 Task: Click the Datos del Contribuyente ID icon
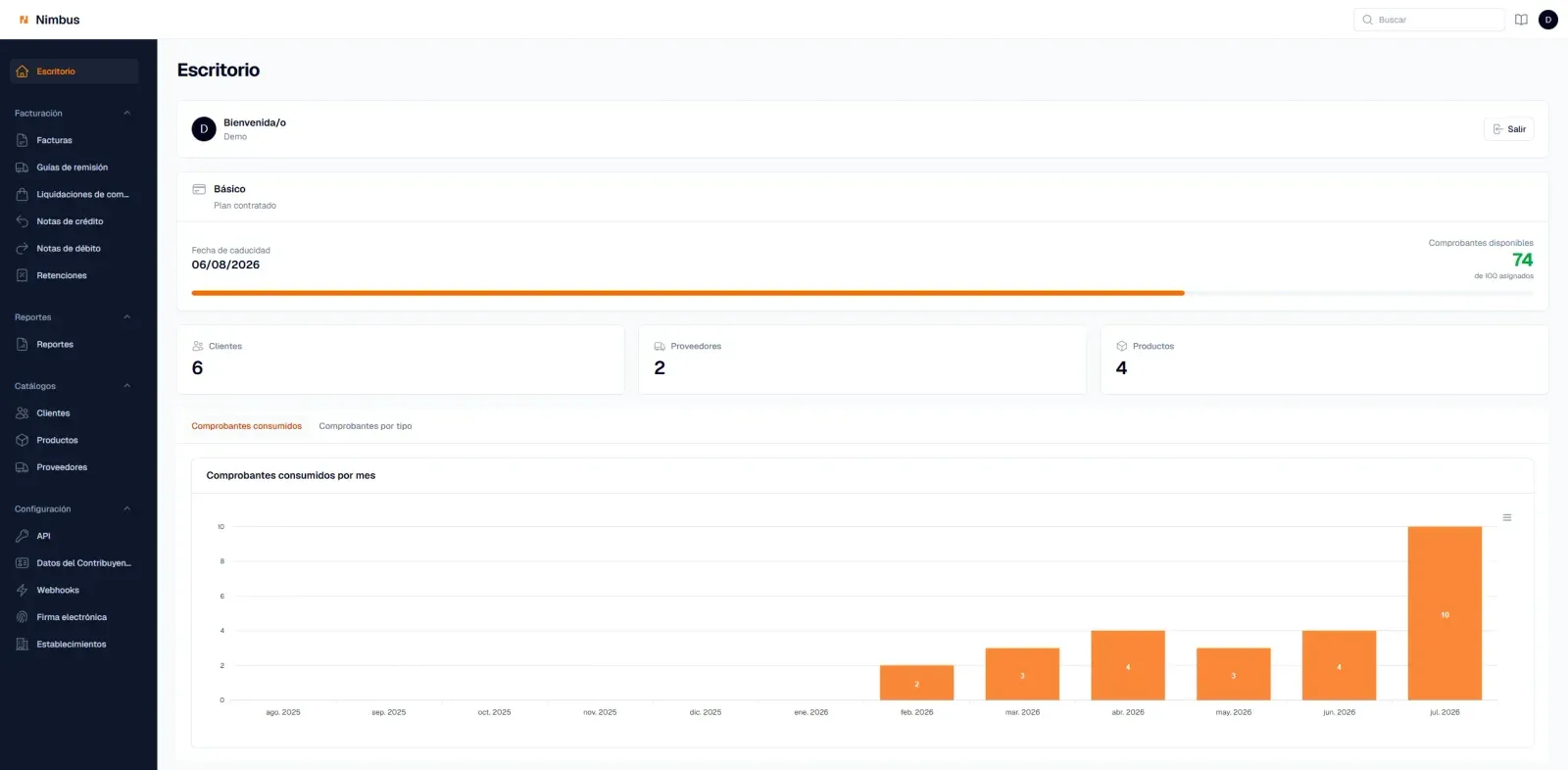(x=23, y=563)
